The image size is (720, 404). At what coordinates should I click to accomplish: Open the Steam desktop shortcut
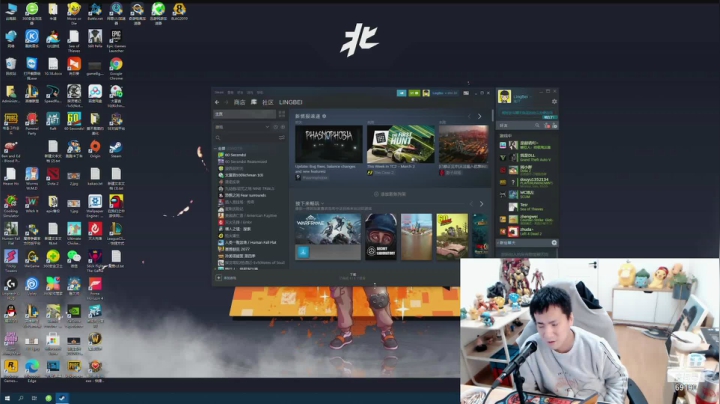(x=116, y=150)
